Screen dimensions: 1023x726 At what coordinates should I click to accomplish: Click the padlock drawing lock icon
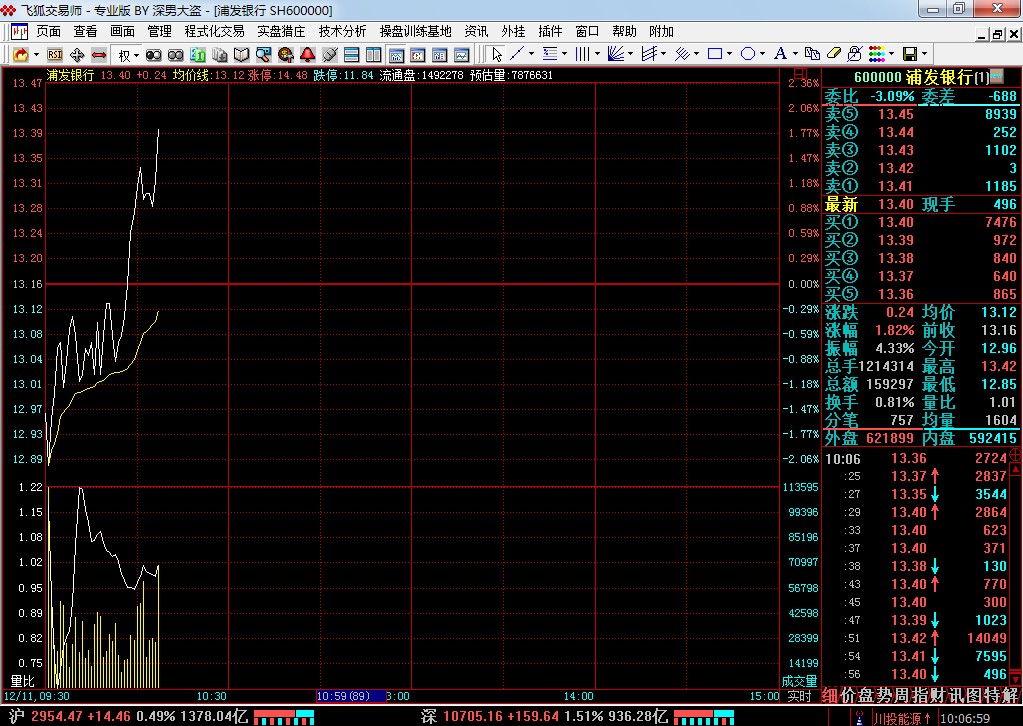click(x=855, y=53)
